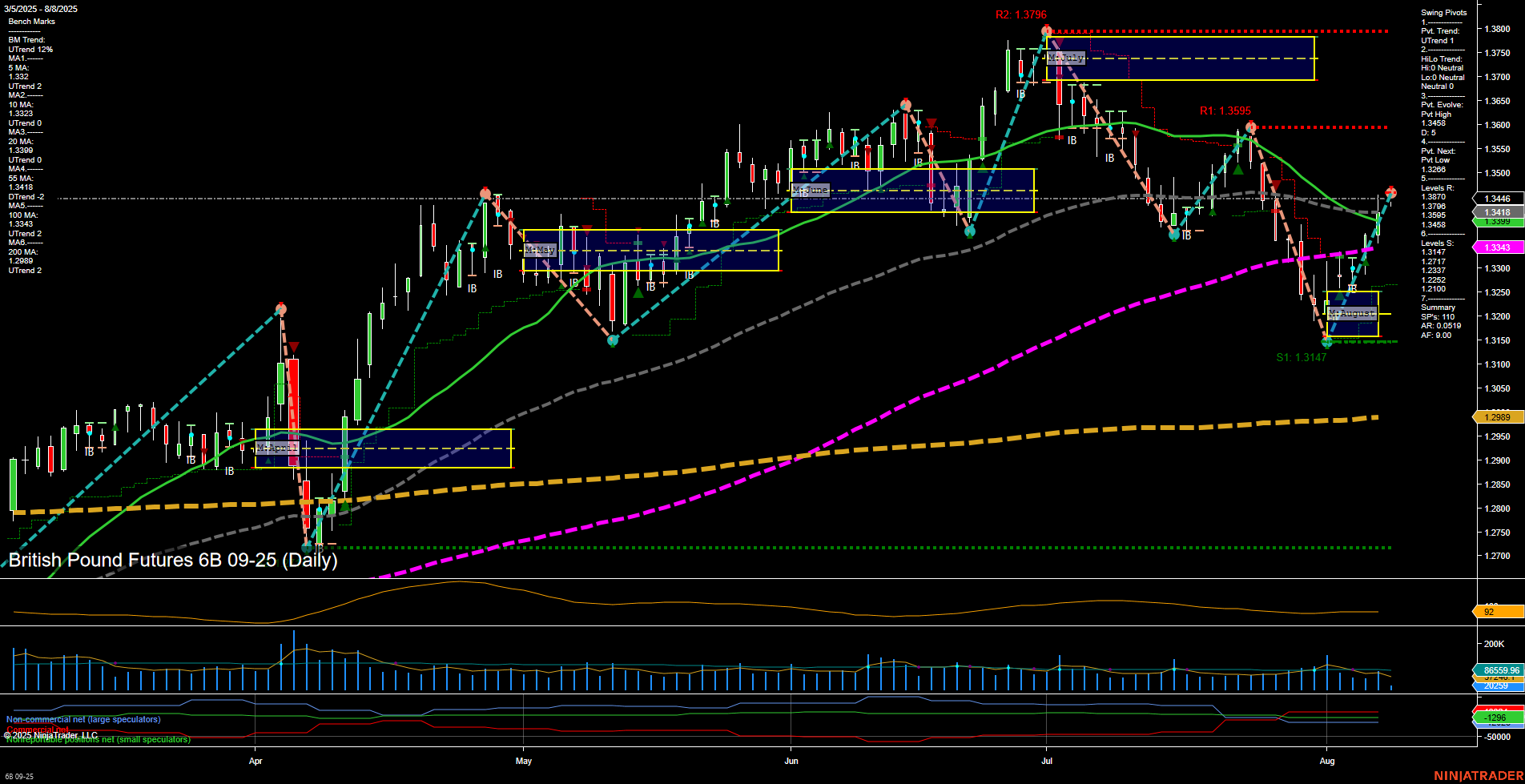Select the pivot marker at R1: 1.3595
Image resolution: width=1525 pixels, height=784 pixels.
point(1252,126)
